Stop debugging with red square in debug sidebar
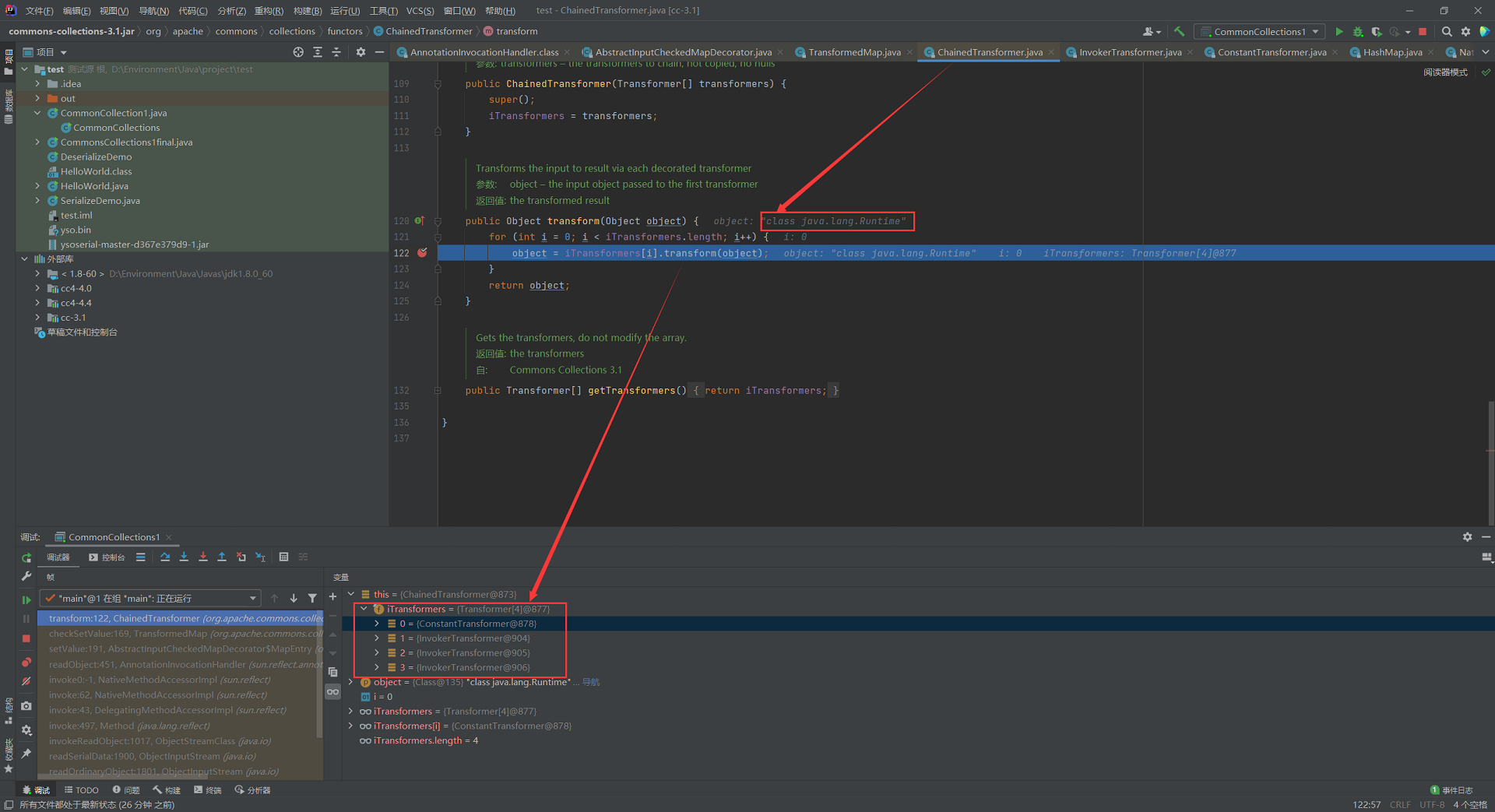This screenshot has width=1495, height=812. 26,638
